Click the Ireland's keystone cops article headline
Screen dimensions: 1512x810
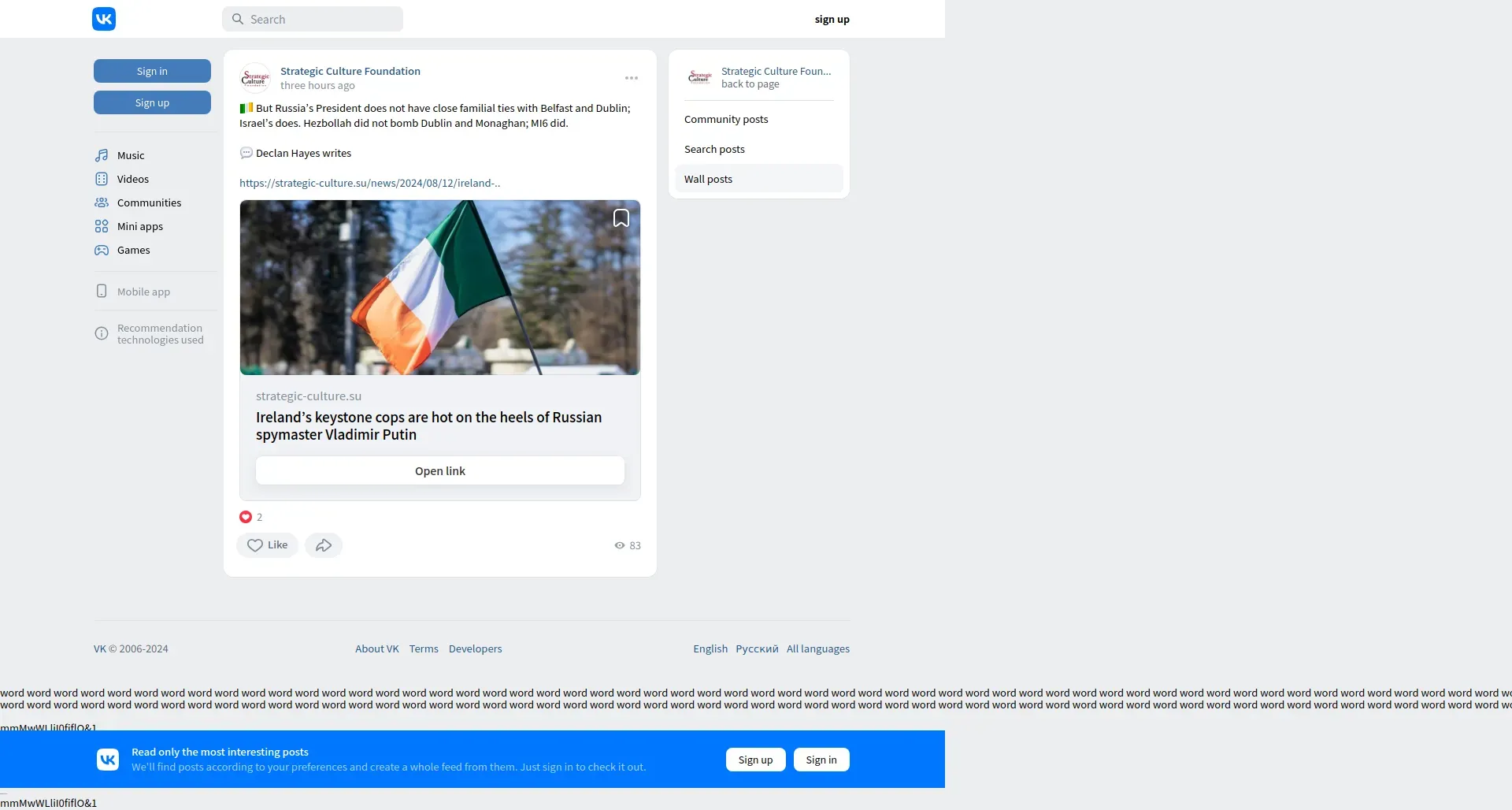[x=428, y=425]
